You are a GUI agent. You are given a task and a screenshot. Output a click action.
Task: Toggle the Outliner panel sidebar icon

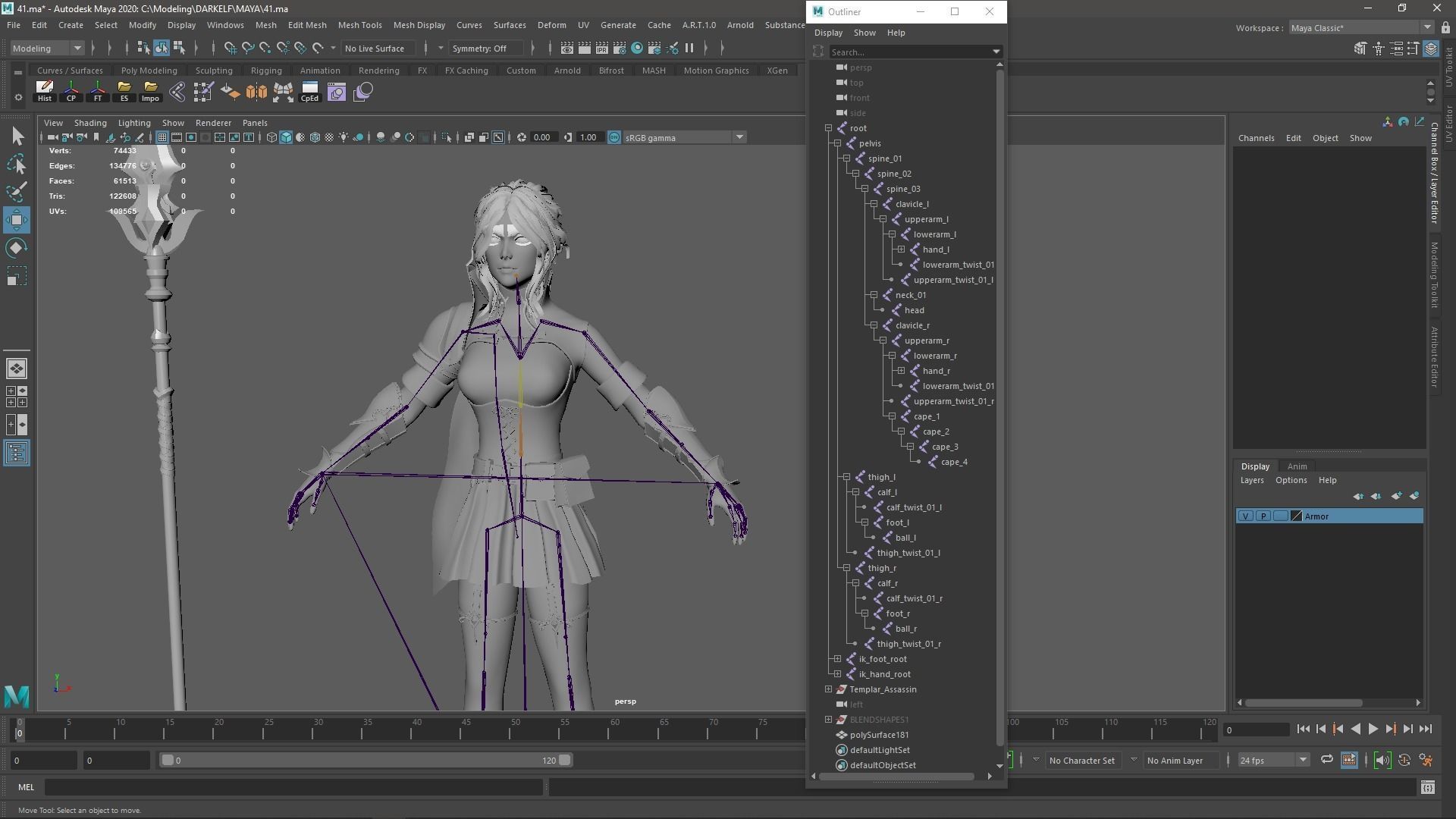click(17, 453)
